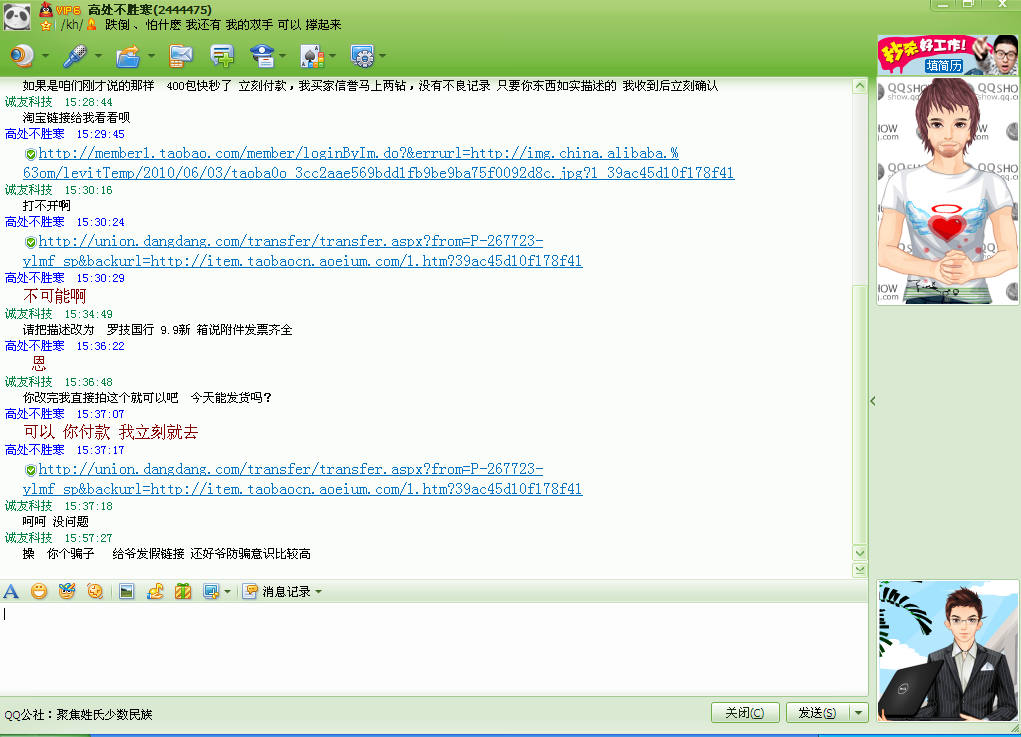Open the QQ games cards icon
The width and height of the screenshot is (1021, 737).
point(311,55)
